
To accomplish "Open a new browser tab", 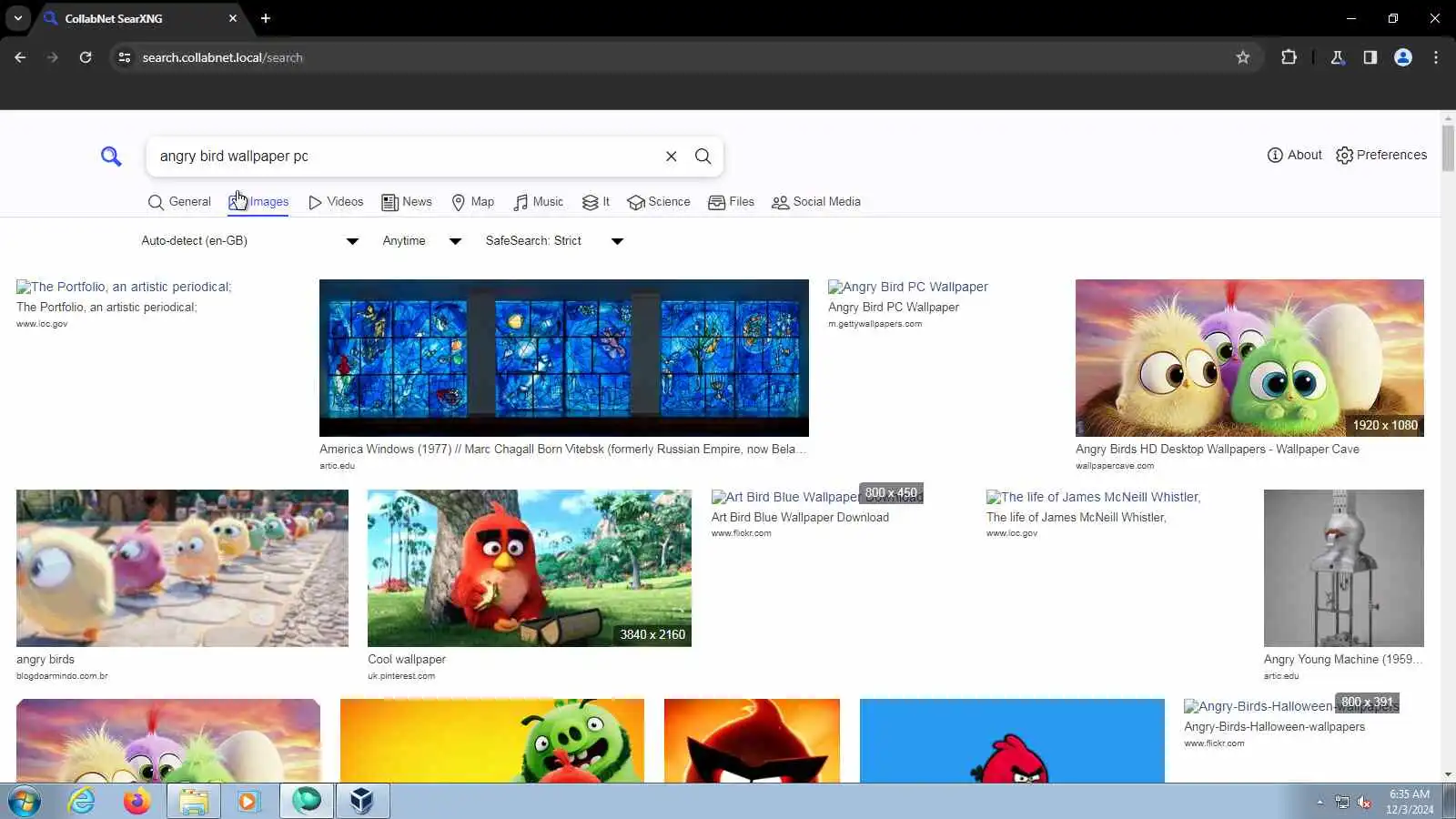I will (266, 18).
